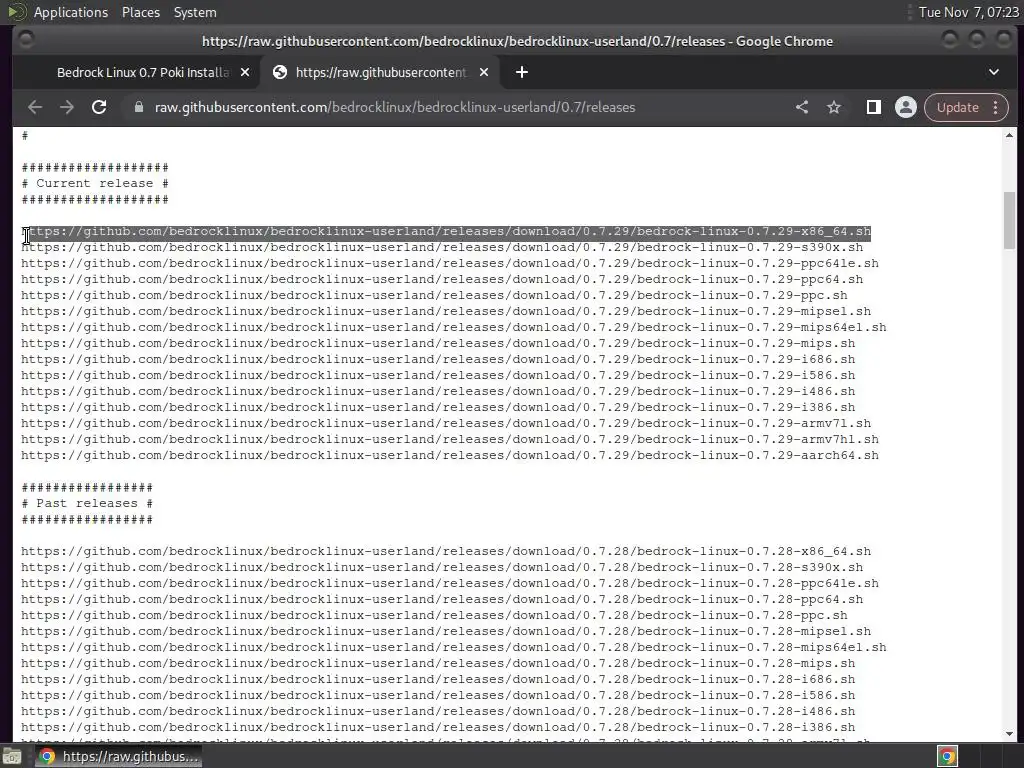Open the Chrome profile avatar menu
The image size is (1024, 768).
[x=906, y=107]
